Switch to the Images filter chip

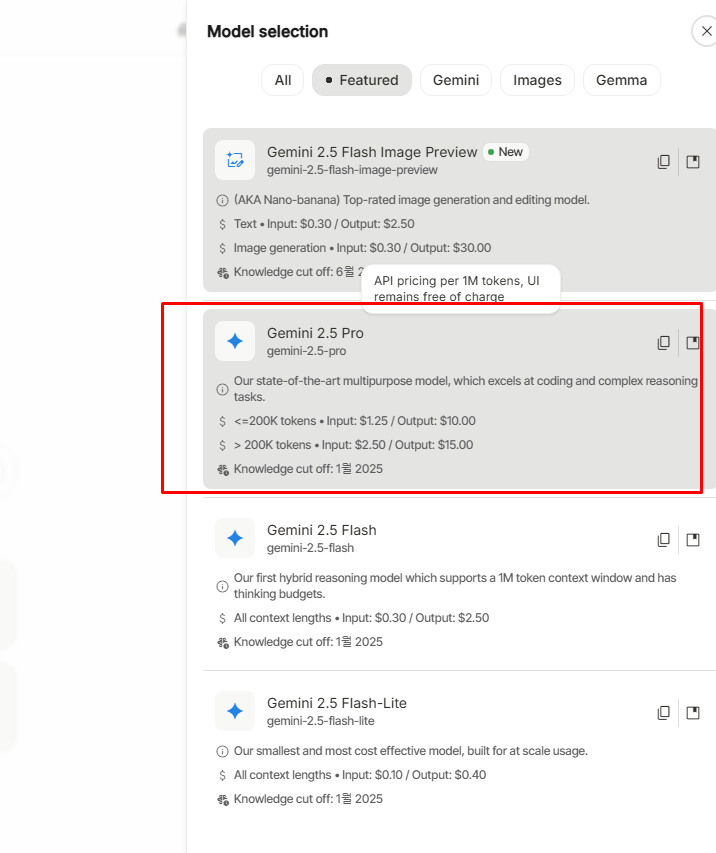[537, 80]
